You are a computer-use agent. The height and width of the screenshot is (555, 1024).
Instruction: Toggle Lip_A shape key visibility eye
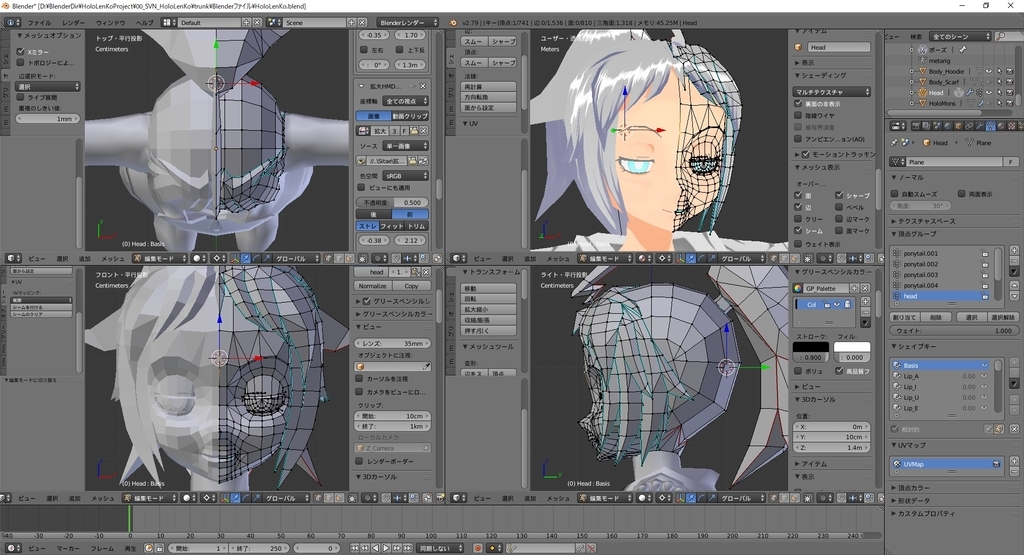pyautogui.click(x=985, y=376)
